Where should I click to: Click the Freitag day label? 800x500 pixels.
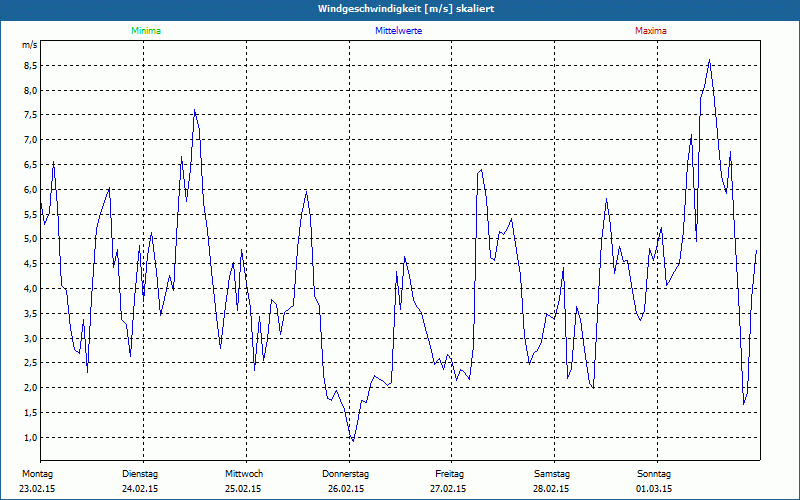pos(449,474)
